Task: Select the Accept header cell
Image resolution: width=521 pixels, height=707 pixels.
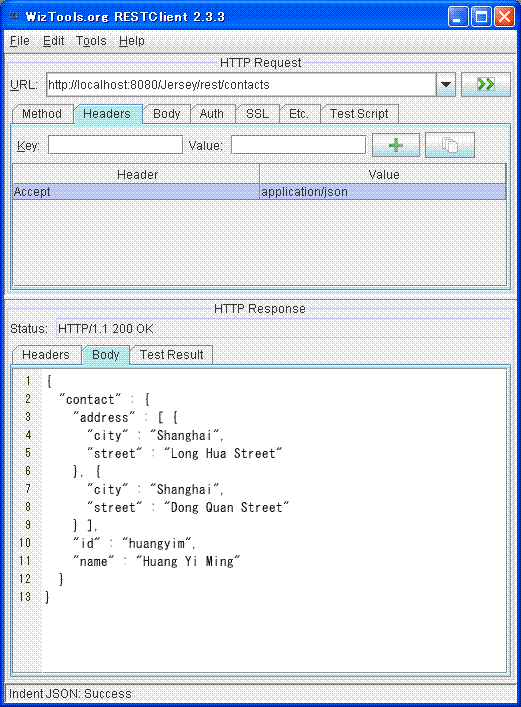Action: tap(136, 192)
